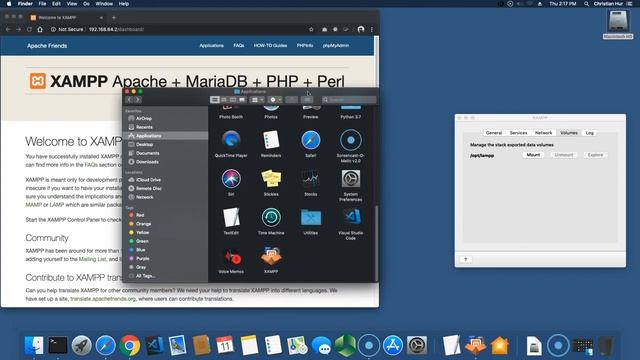Open the Finder group-by arrangement dropdown

(x=257, y=100)
